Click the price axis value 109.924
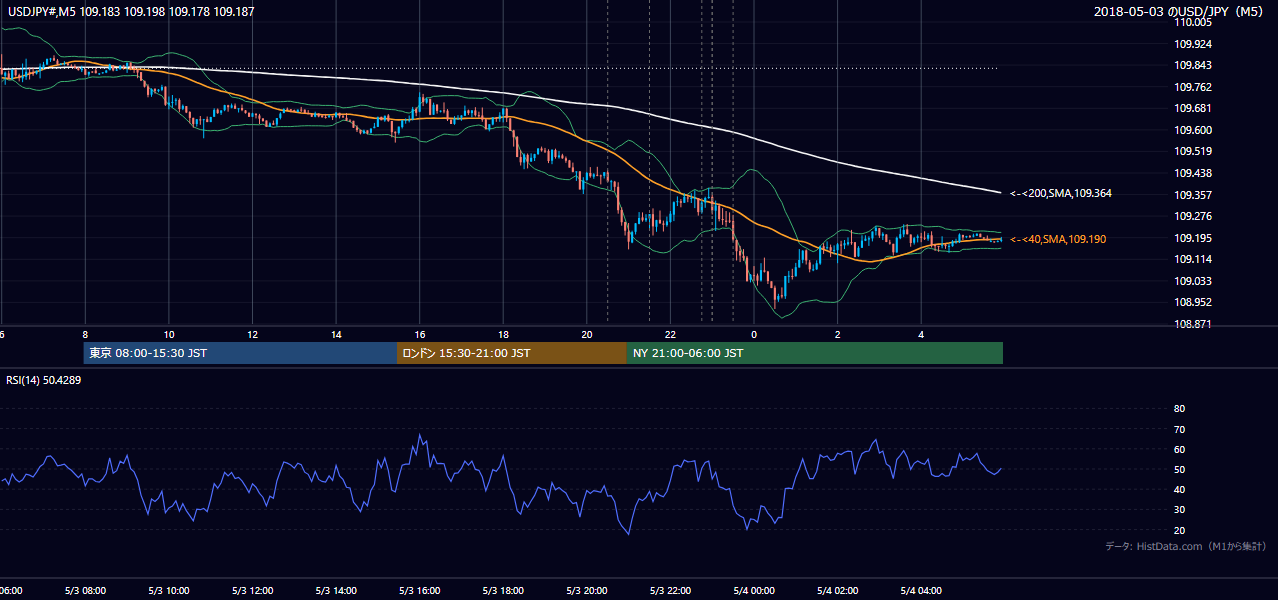The height and width of the screenshot is (600, 1278). click(x=1193, y=44)
